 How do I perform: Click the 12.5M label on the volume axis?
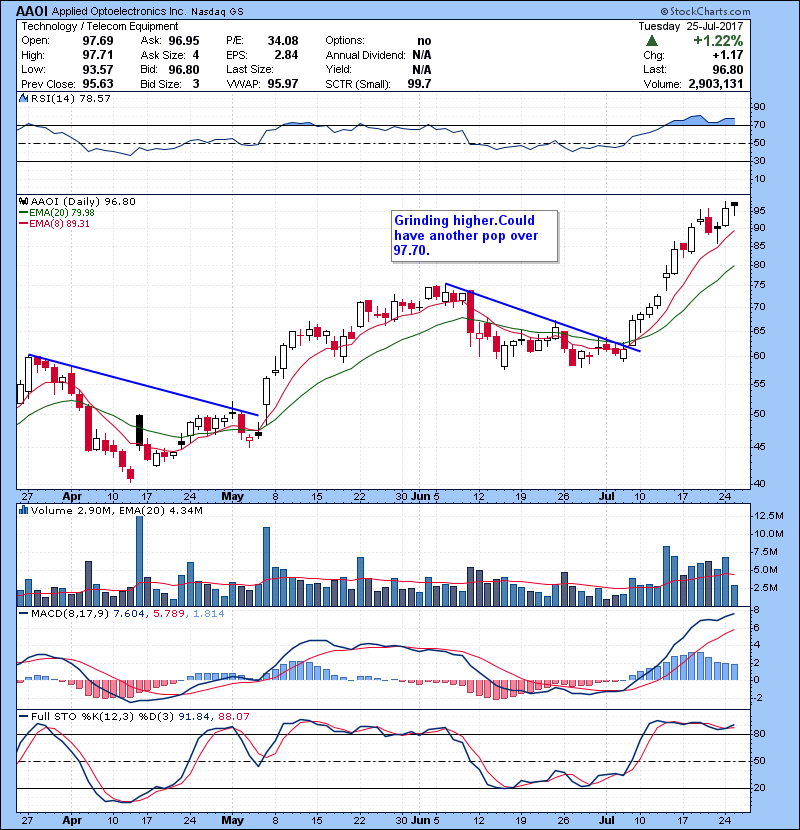(x=769, y=516)
